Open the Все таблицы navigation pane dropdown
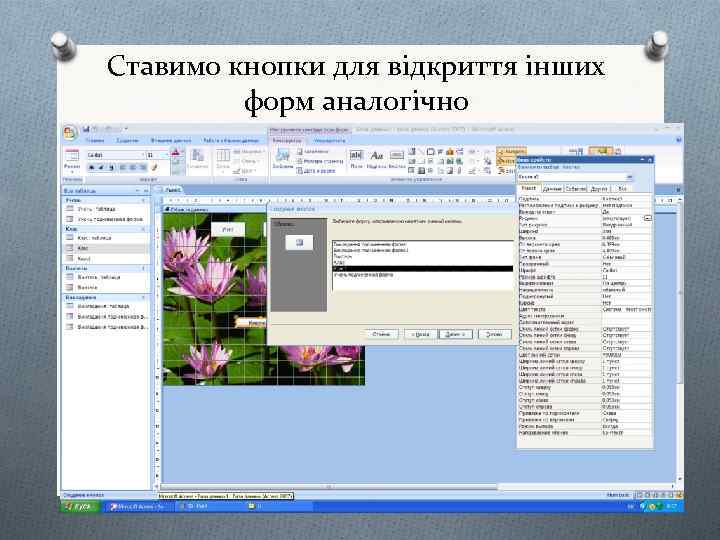The image size is (720, 540). [x=138, y=191]
